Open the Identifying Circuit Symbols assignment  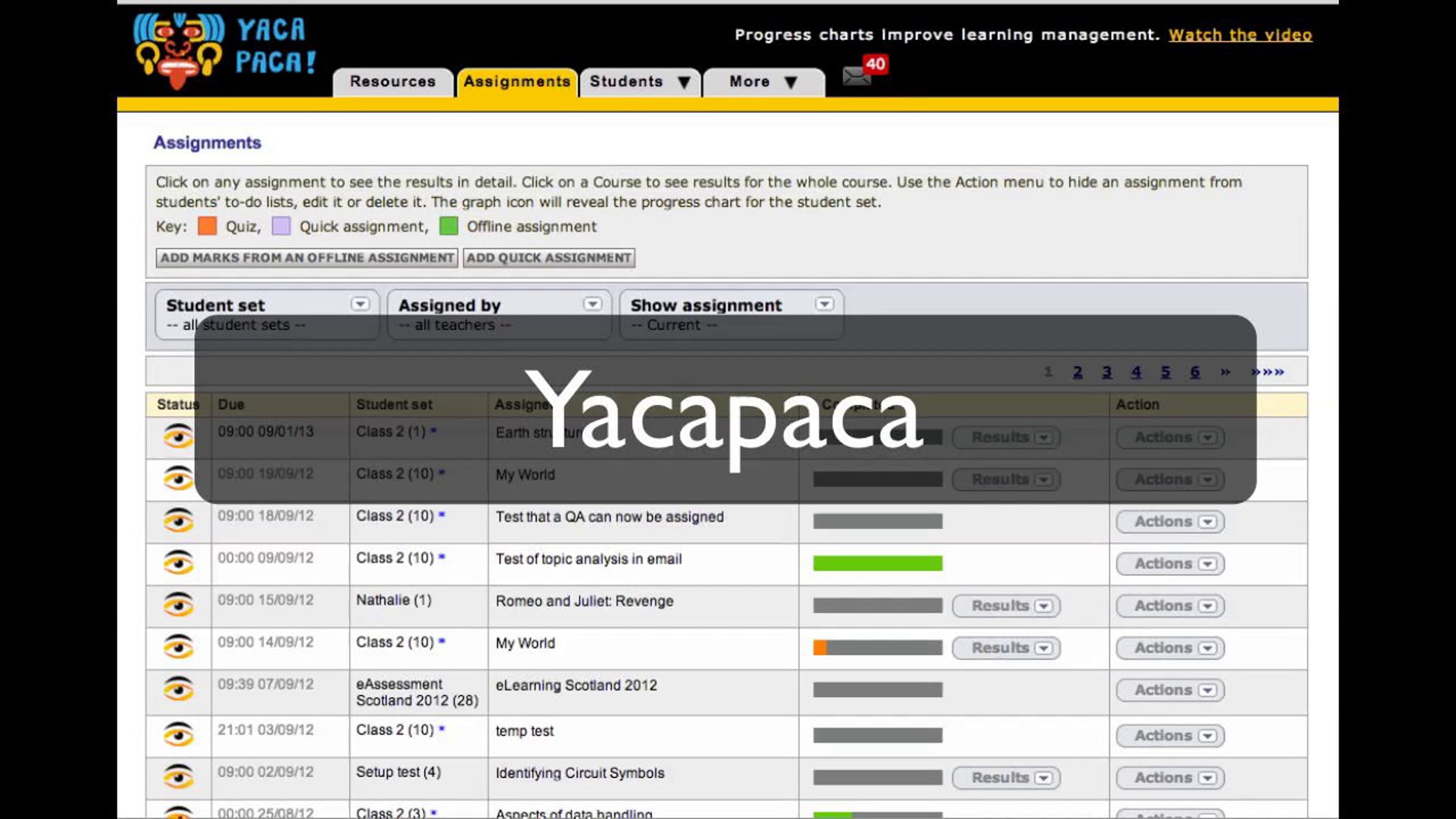point(580,773)
